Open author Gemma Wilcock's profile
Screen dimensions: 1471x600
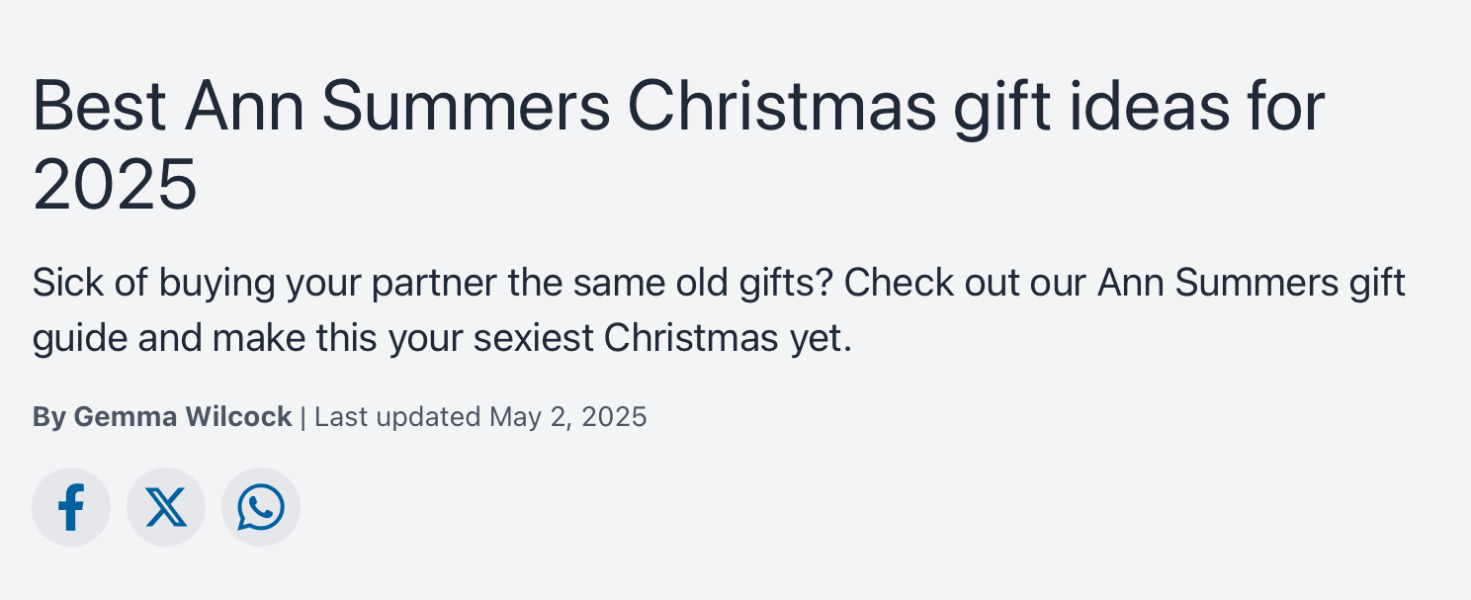point(182,417)
